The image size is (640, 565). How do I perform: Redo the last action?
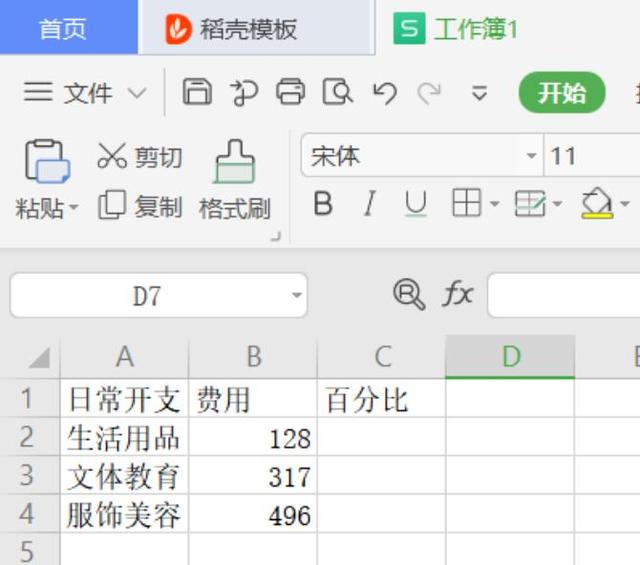pyautogui.click(x=429, y=93)
